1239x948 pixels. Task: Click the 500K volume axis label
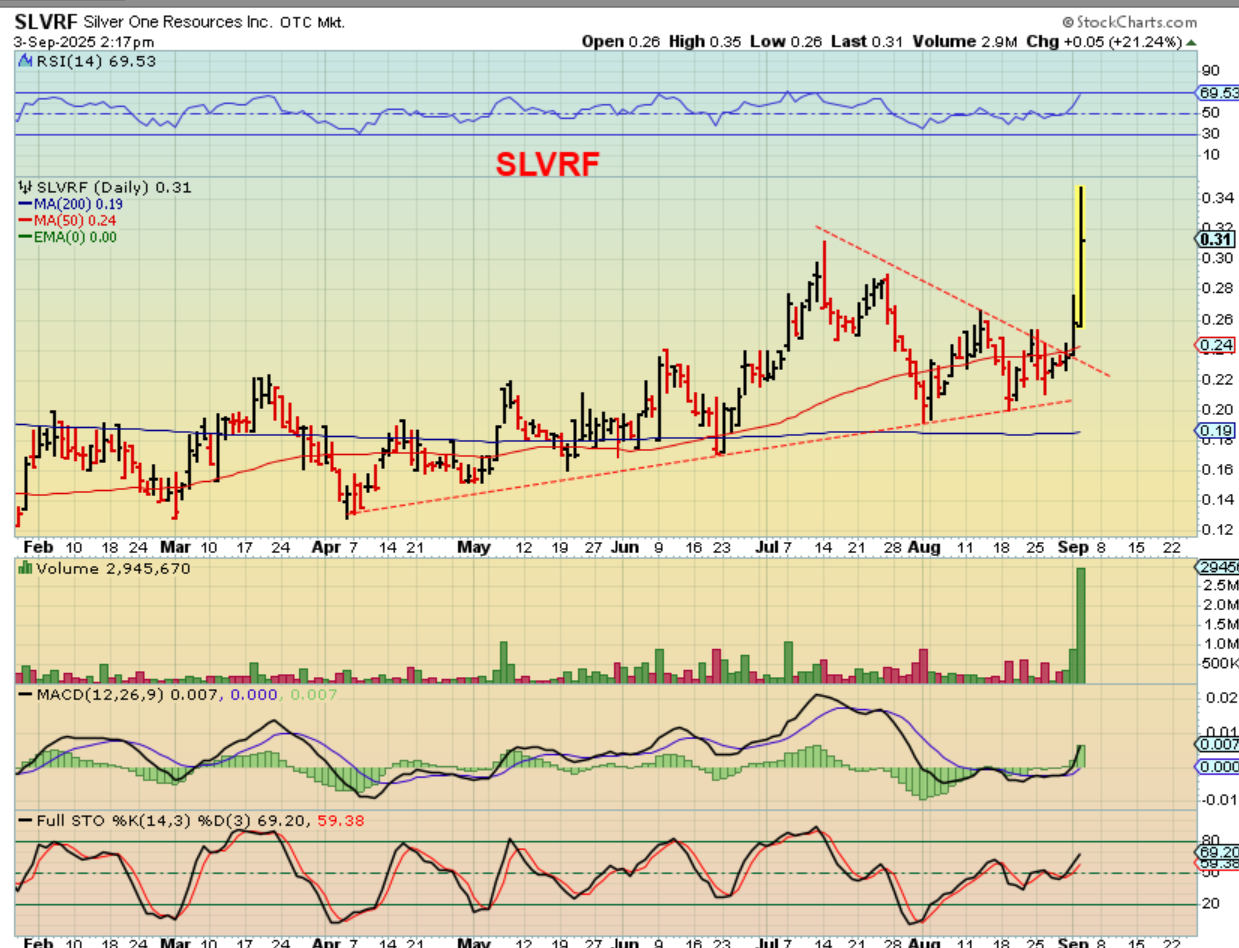(x=1219, y=664)
